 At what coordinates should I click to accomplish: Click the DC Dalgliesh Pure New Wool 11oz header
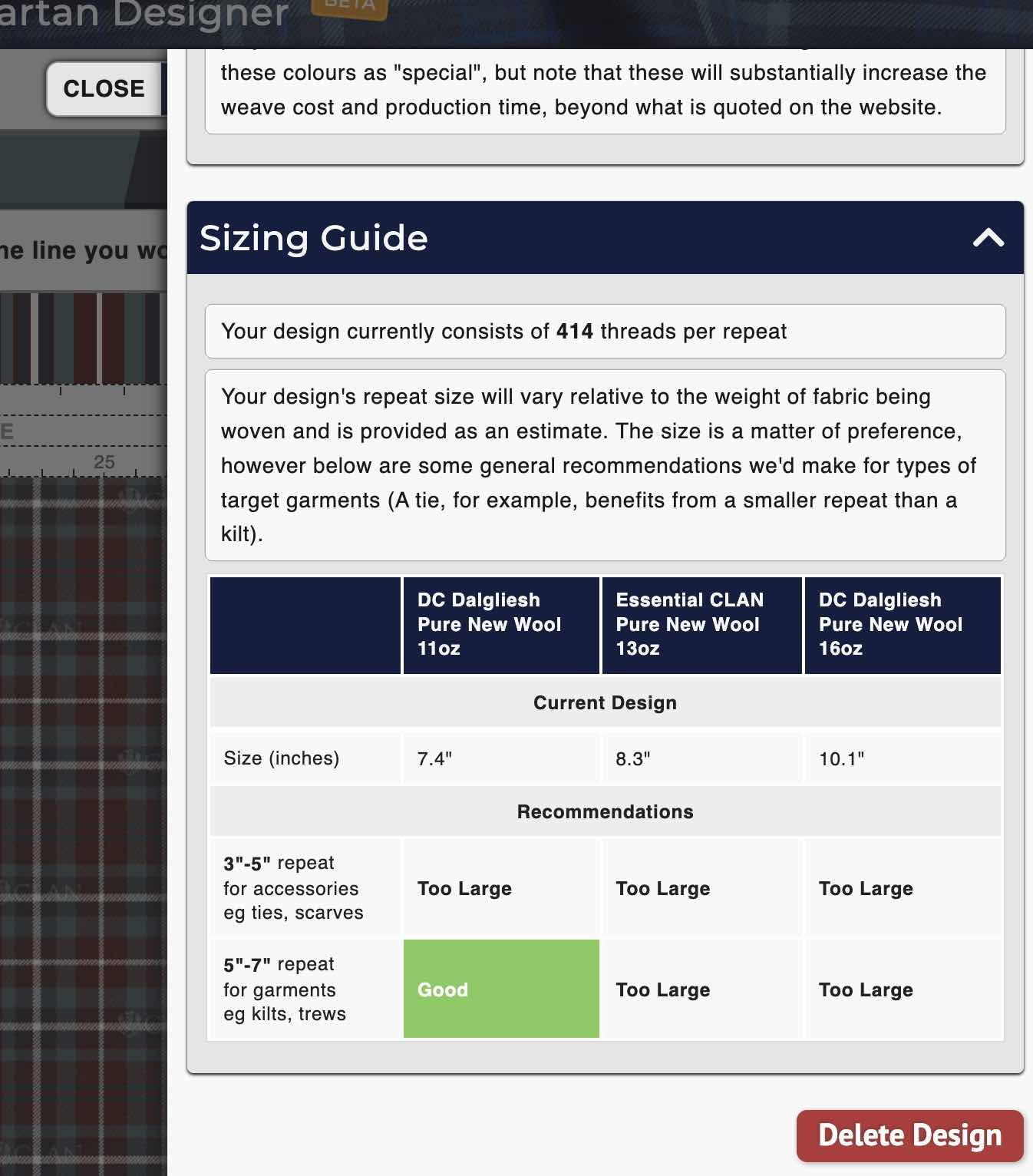click(x=500, y=624)
